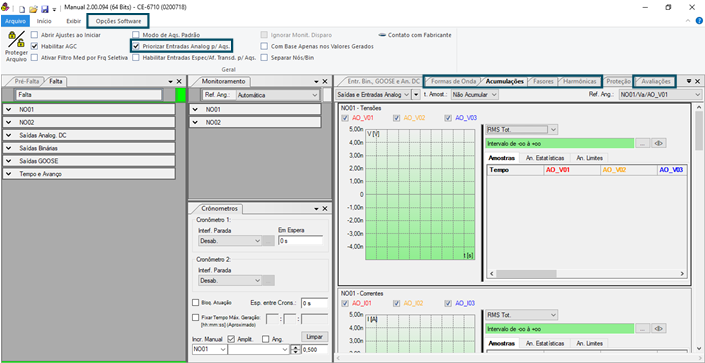705x363 pixels.
Task: Toggle Bloq. Atuação checkbox
Action: 196,303
